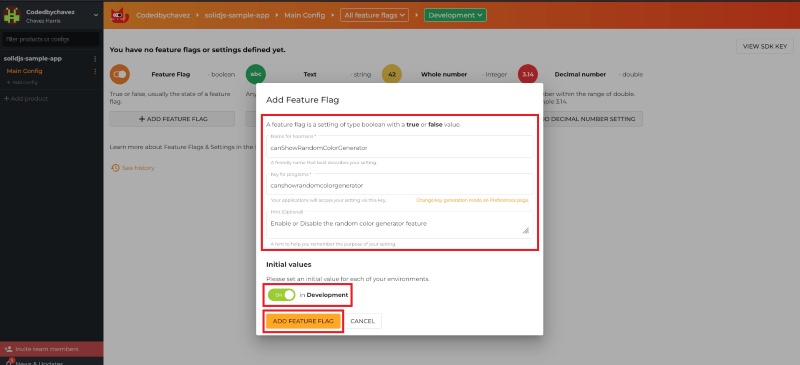Focus the Hint (Optional) text area

399,225
